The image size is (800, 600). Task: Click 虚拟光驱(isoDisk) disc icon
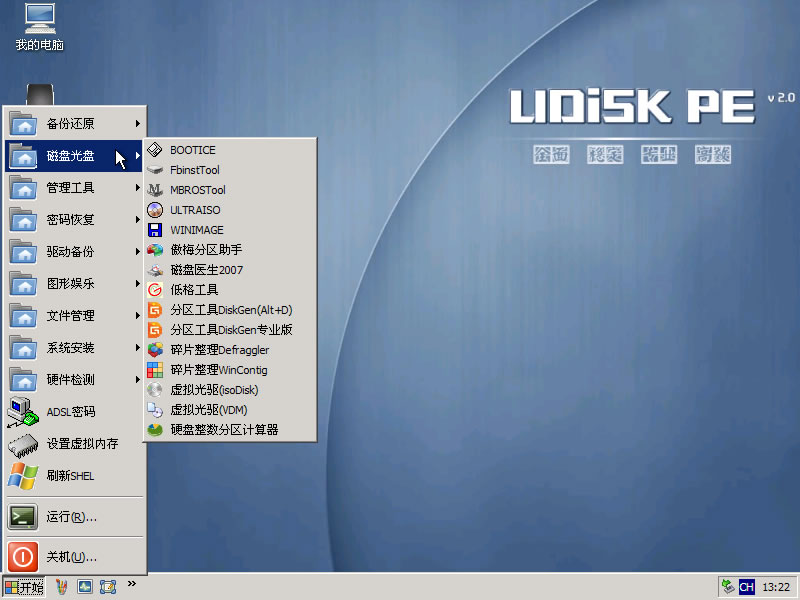[155, 390]
